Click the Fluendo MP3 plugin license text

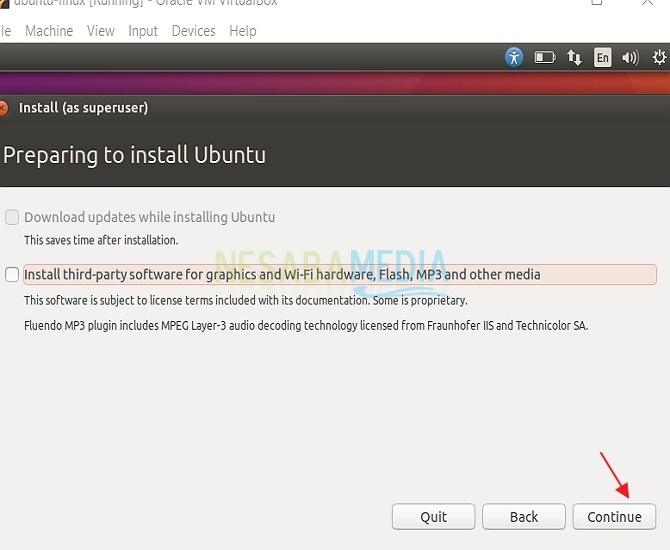306,326
